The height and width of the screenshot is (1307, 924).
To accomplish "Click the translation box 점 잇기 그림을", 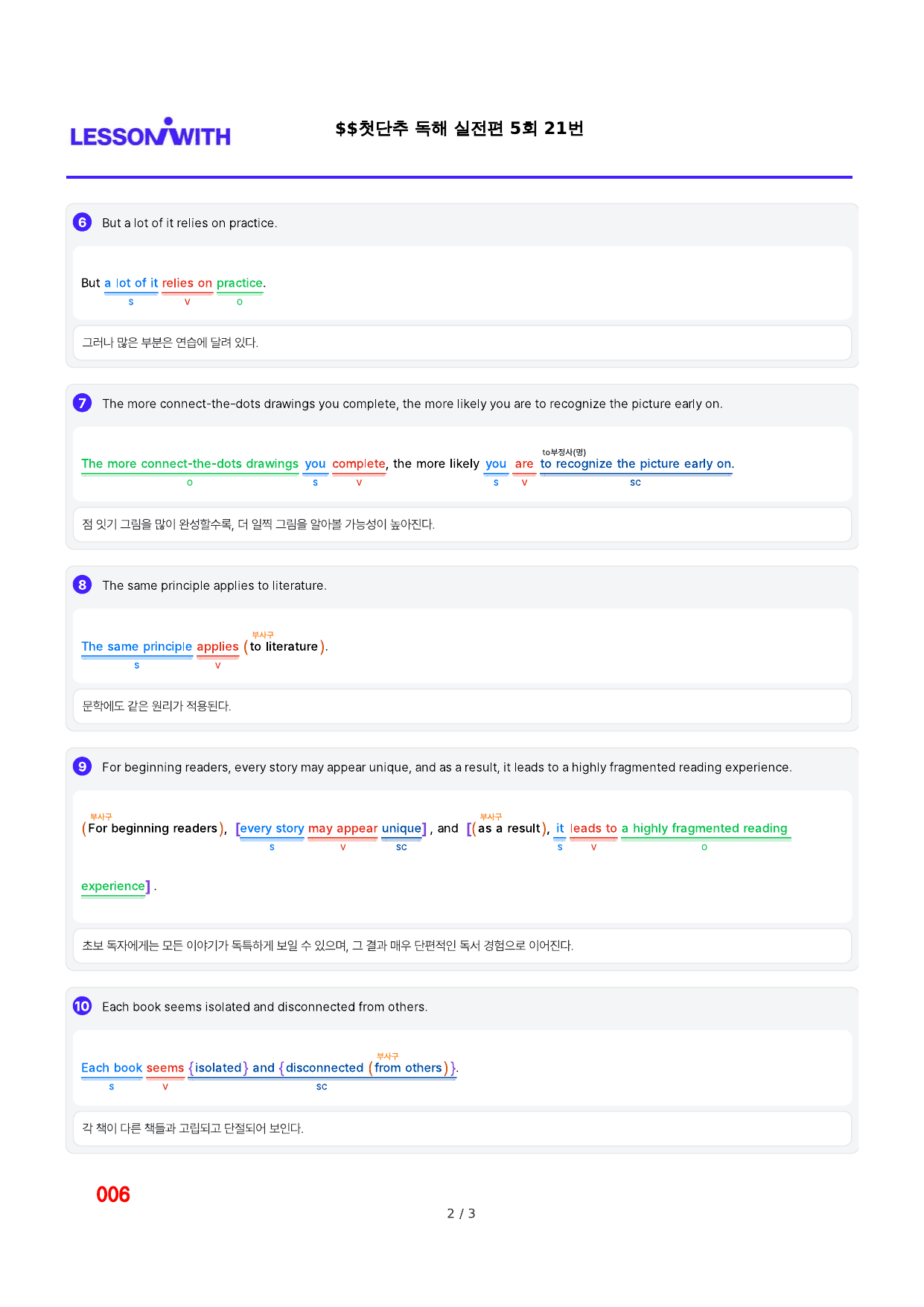I will tap(462, 524).
